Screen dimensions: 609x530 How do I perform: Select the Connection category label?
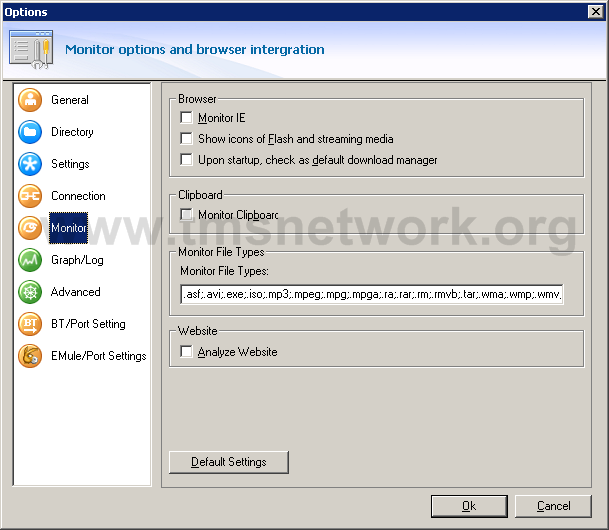(78, 196)
